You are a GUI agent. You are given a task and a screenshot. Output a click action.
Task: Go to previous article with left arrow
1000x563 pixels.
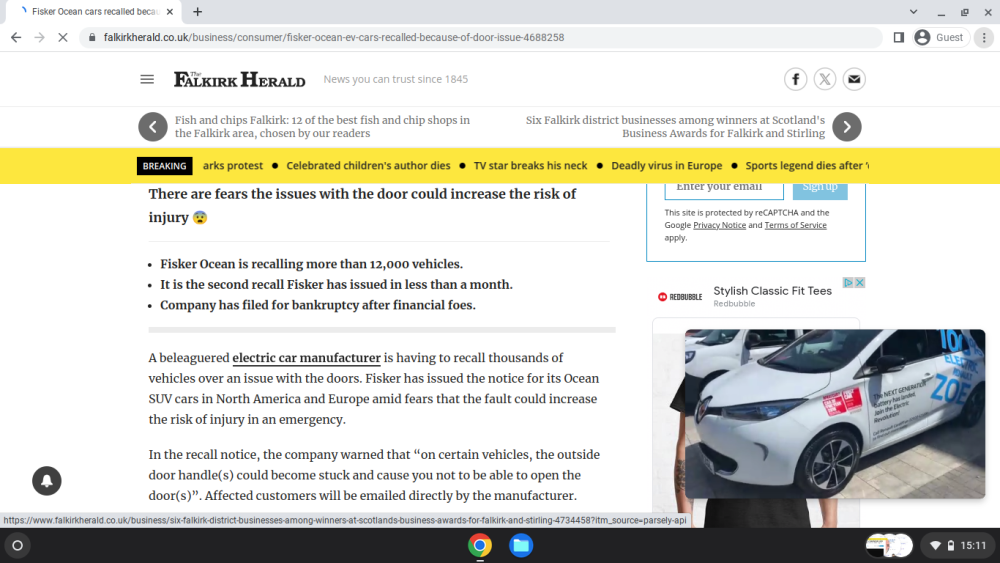153,126
